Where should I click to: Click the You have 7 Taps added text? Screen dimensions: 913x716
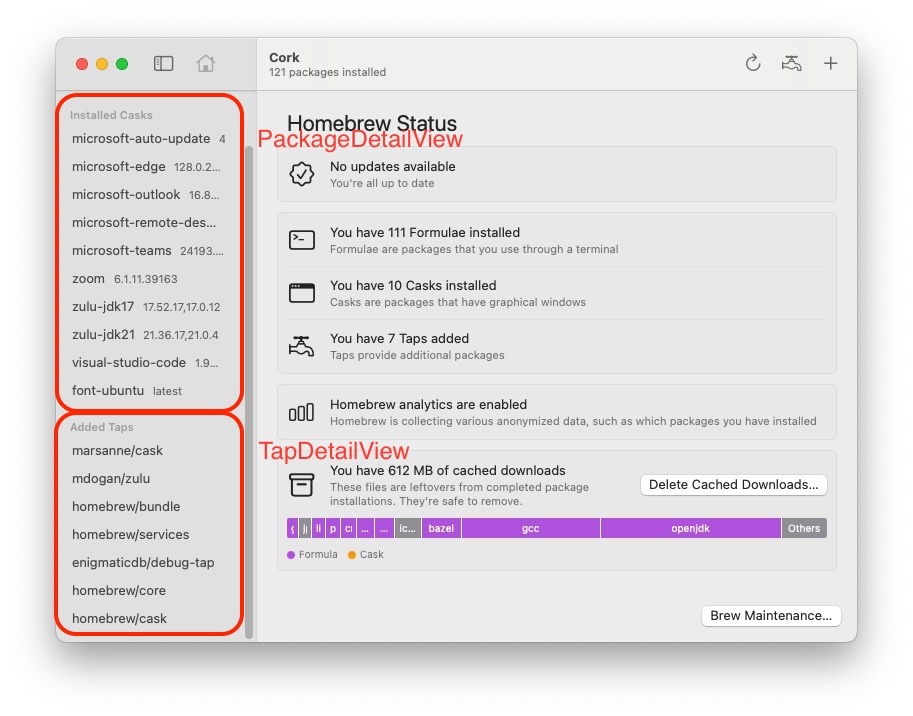[399, 338]
